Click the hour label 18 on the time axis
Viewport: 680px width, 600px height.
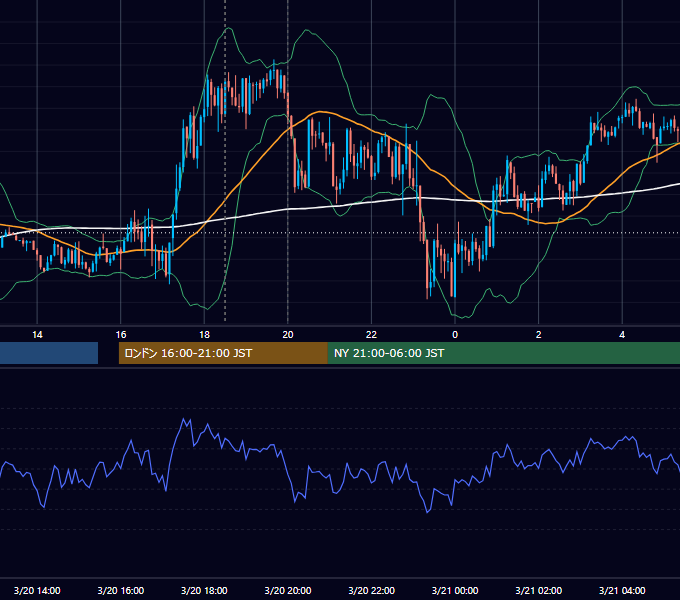pos(204,335)
